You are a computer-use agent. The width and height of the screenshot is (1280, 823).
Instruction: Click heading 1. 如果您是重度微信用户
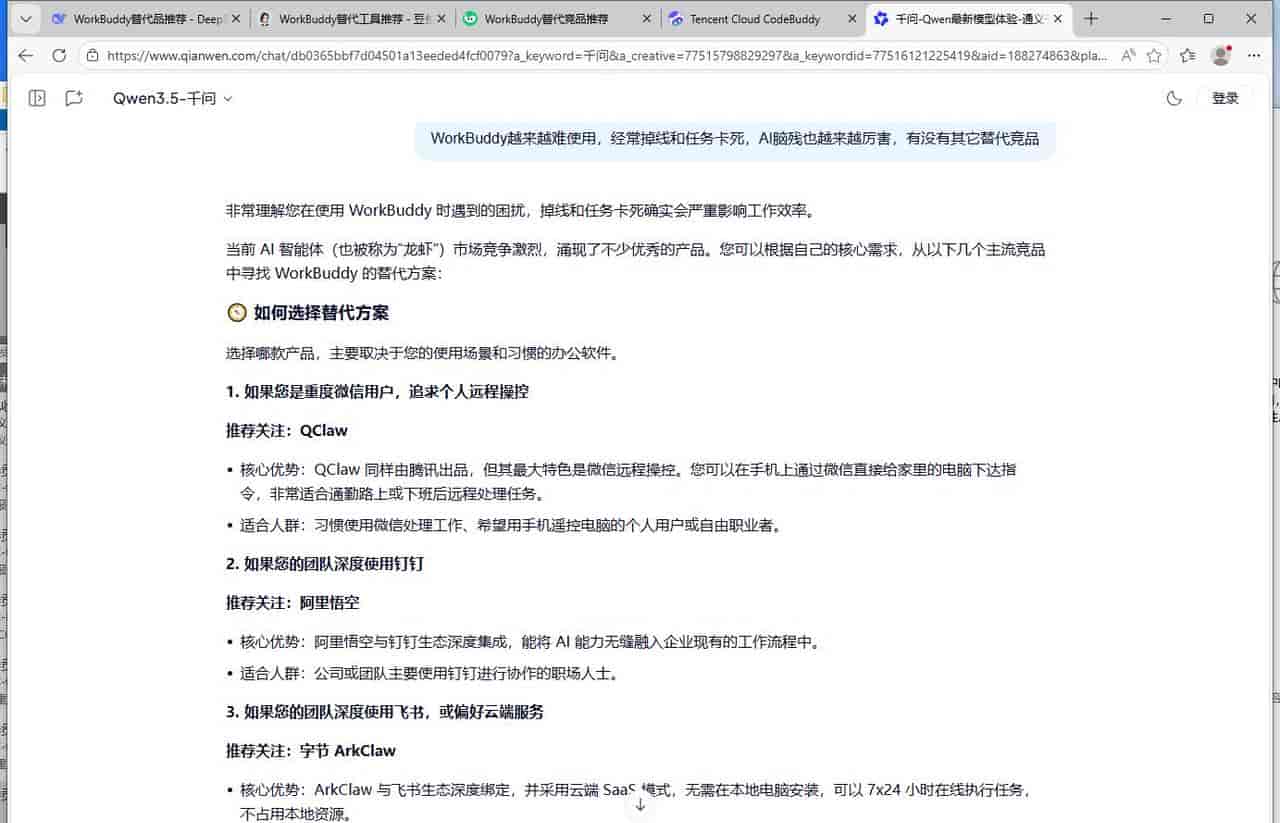click(377, 392)
